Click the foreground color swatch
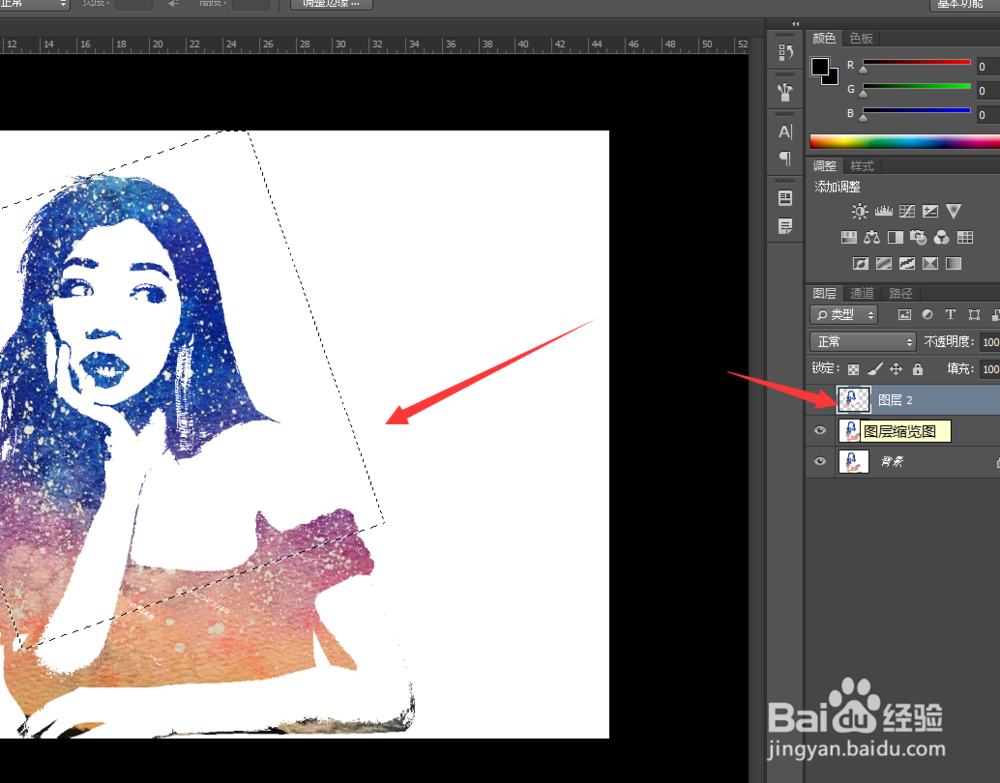1000x783 pixels. pyautogui.click(x=820, y=66)
